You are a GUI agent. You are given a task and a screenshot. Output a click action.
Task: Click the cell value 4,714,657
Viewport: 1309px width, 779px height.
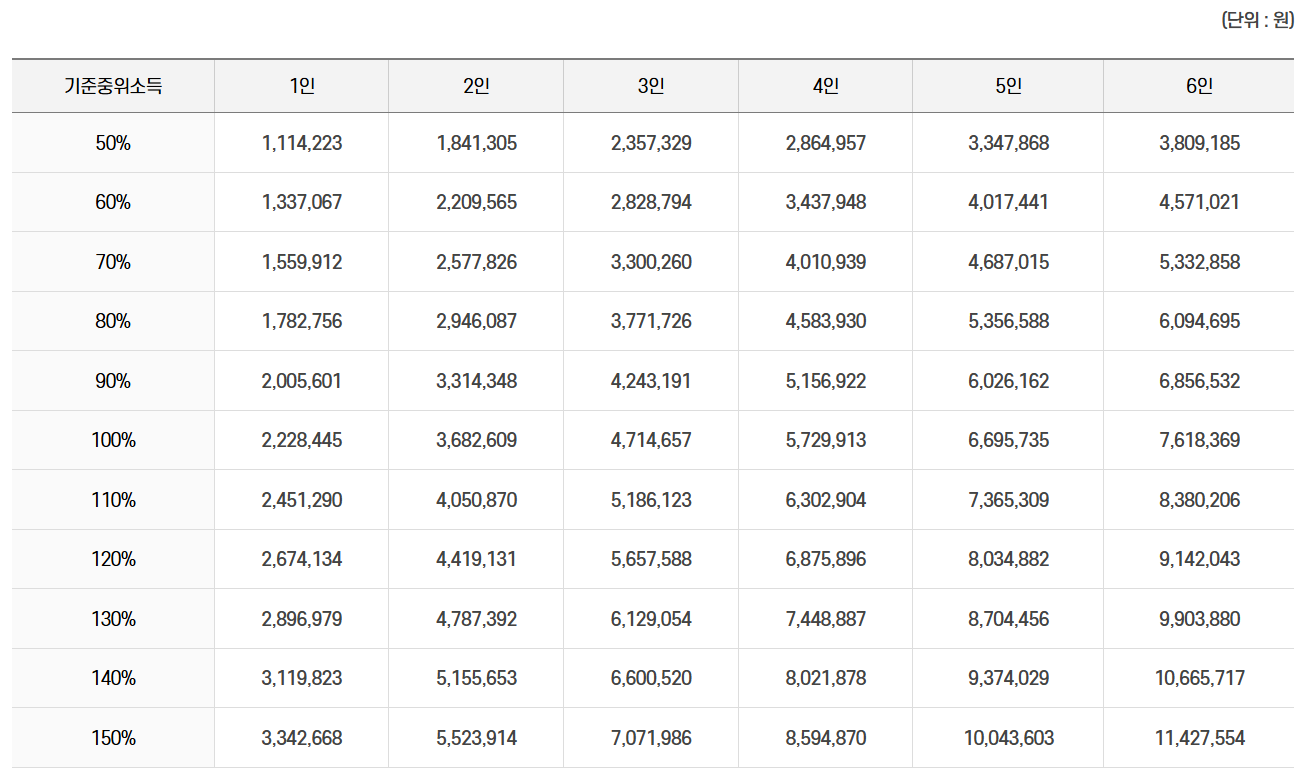pyautogui.click(x=651, y=440)
